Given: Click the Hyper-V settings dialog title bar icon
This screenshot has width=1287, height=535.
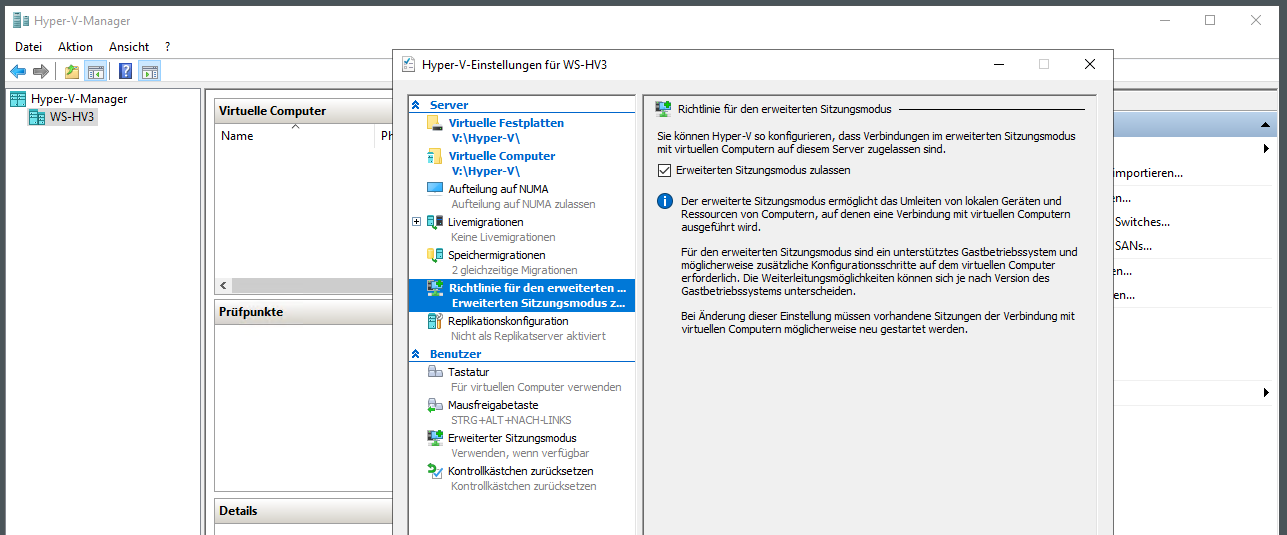Looking at the screenshot, I should pos(408,64).
